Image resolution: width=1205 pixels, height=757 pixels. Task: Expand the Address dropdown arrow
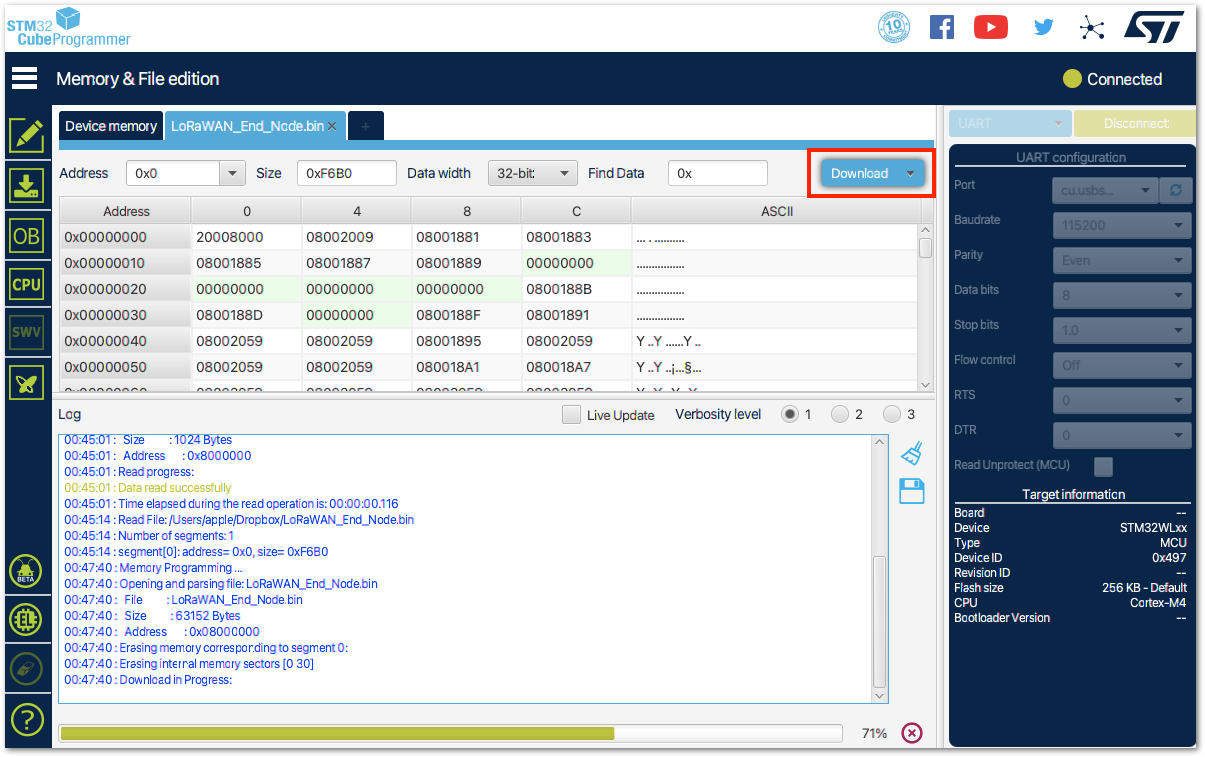pyautogui.click(x=232, y=173)
